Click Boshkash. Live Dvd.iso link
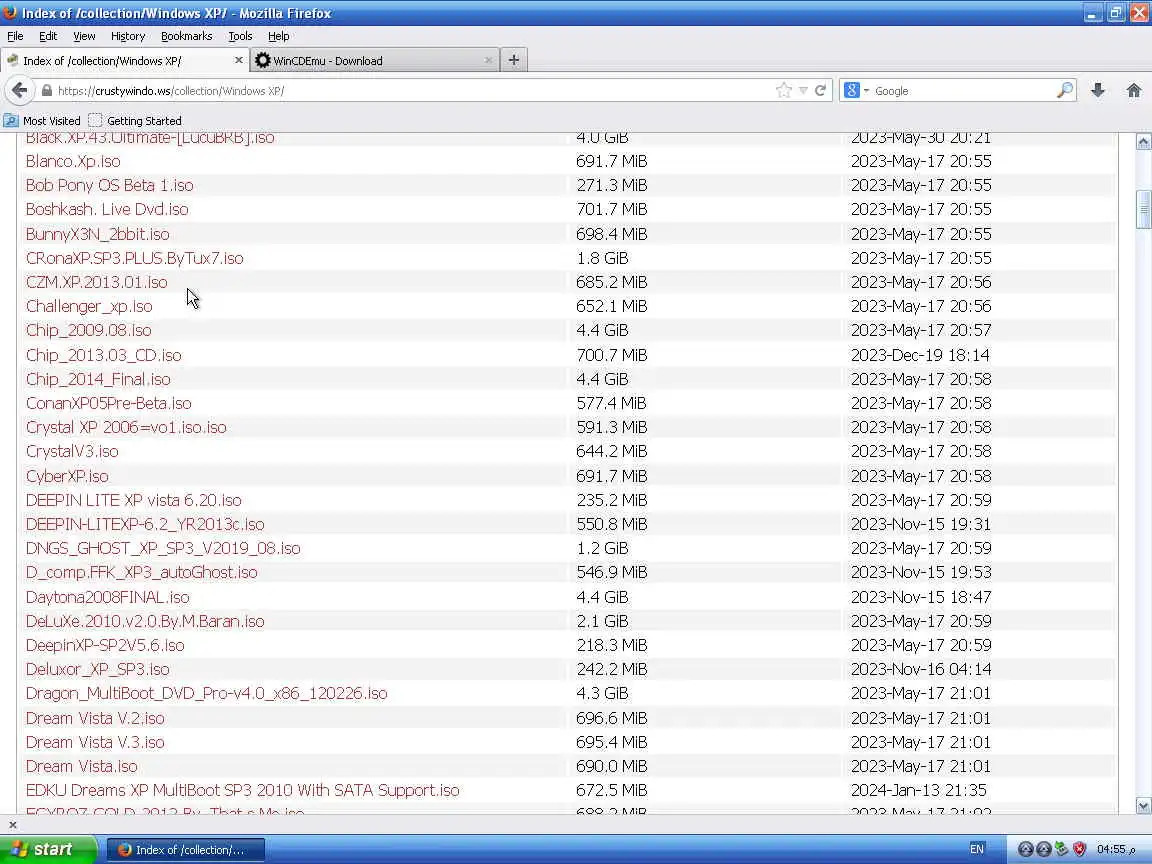 coord(107,209)
